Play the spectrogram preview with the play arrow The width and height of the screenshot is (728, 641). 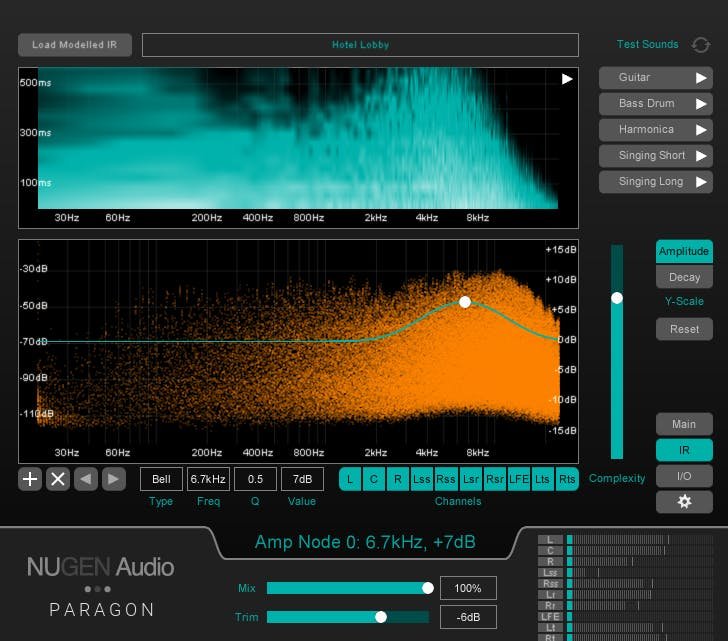point(567,79)
